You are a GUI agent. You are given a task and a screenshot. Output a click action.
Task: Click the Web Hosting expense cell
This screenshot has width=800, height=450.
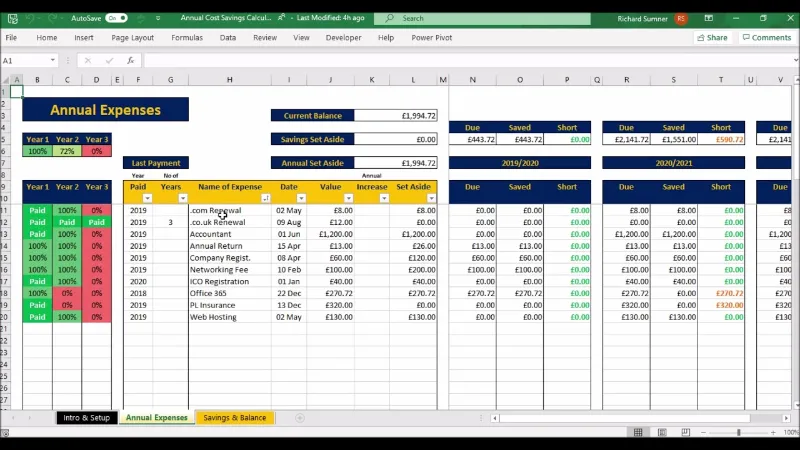(230, 317)
